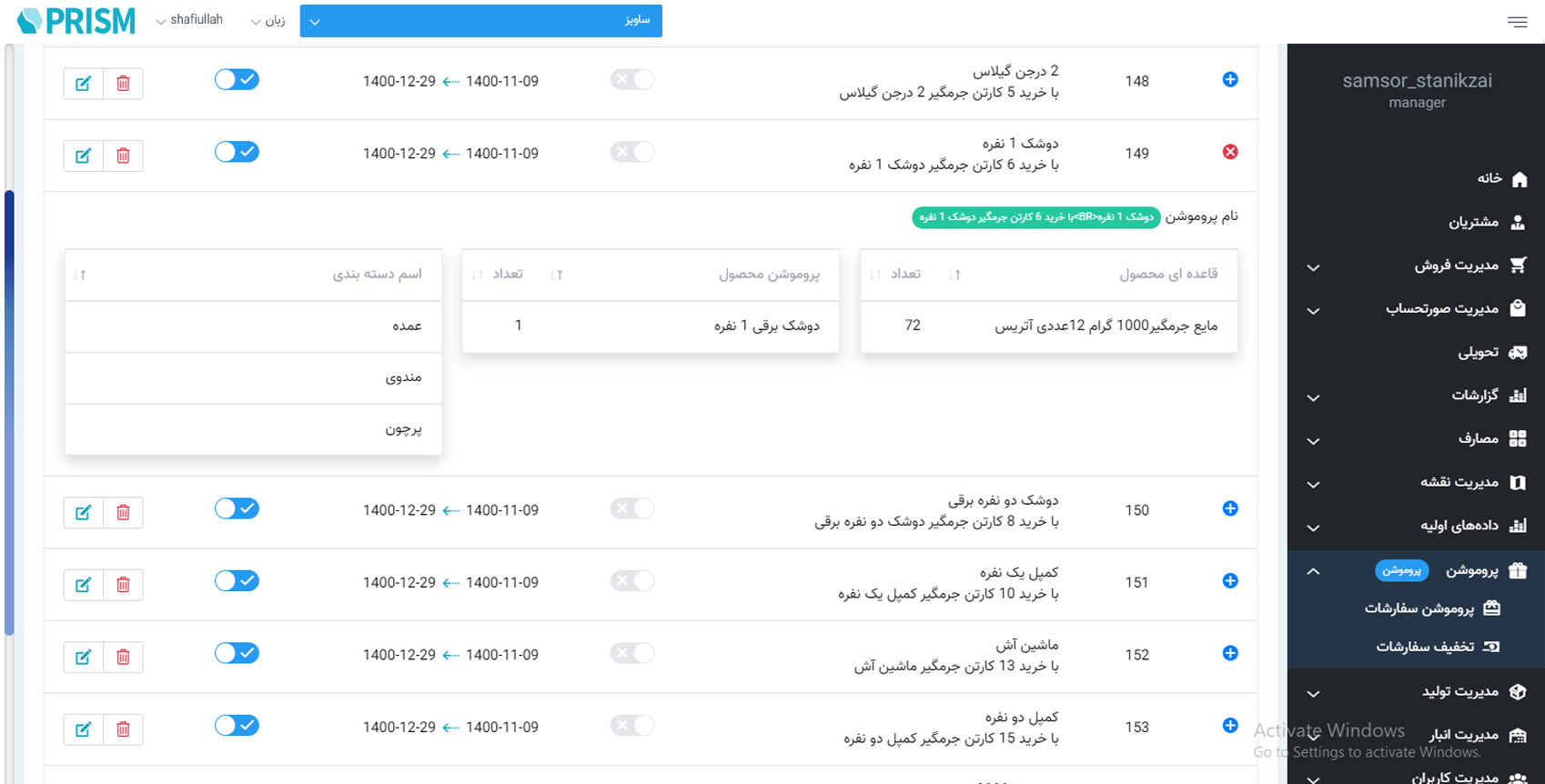This screenshot has width=1545, height=784.
Task: Open the ساویز dropdown
Action: (x=480, y=21)
